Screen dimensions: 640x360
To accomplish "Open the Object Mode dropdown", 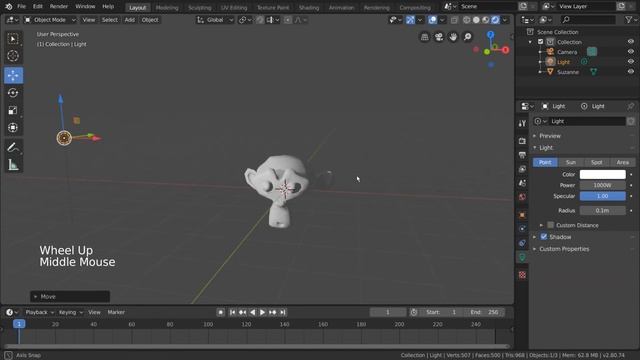I will point(50,20).
